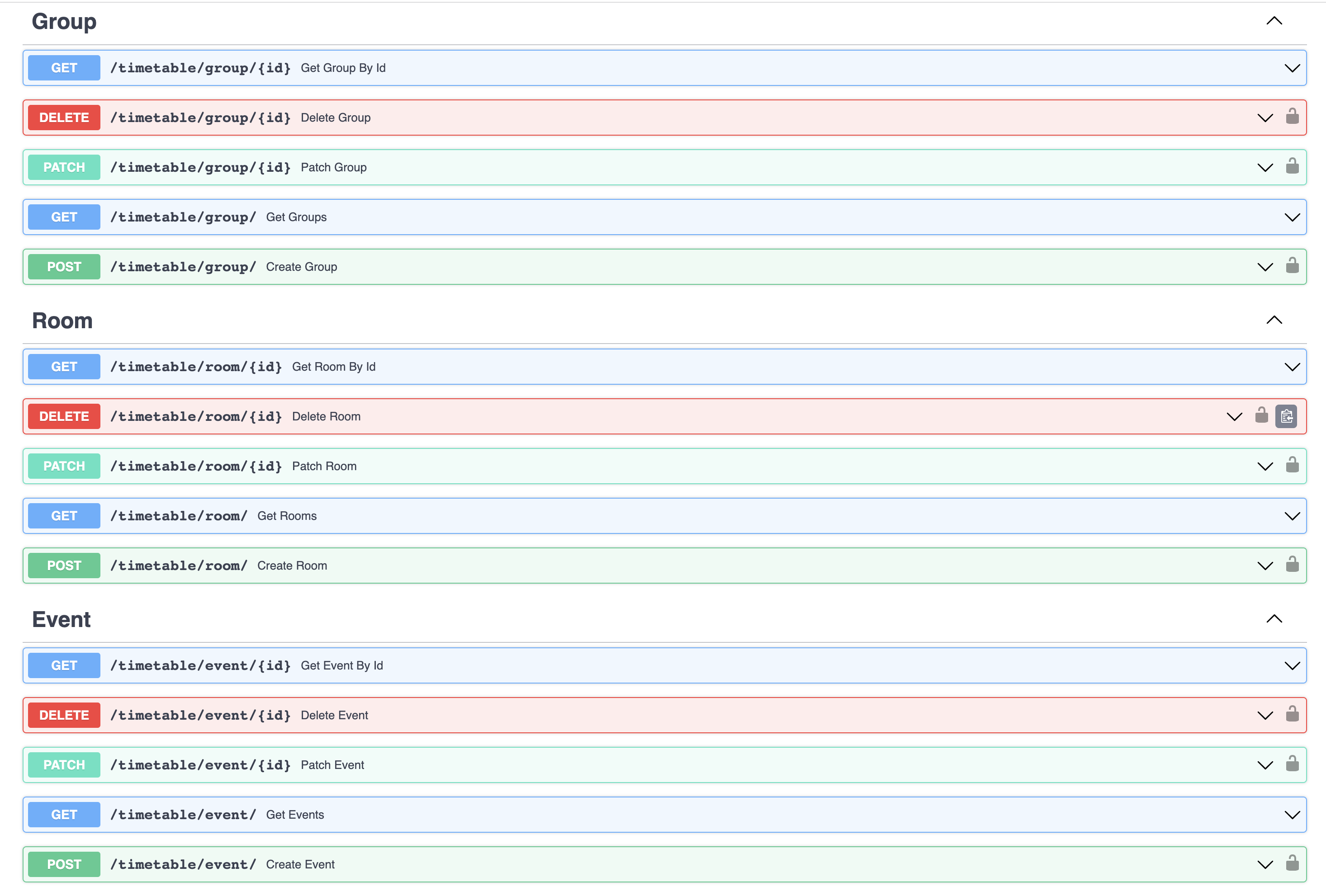Click lock icon on Create Event row
The height and width of the screenshot is (896, 1326).
(1292, 863)
